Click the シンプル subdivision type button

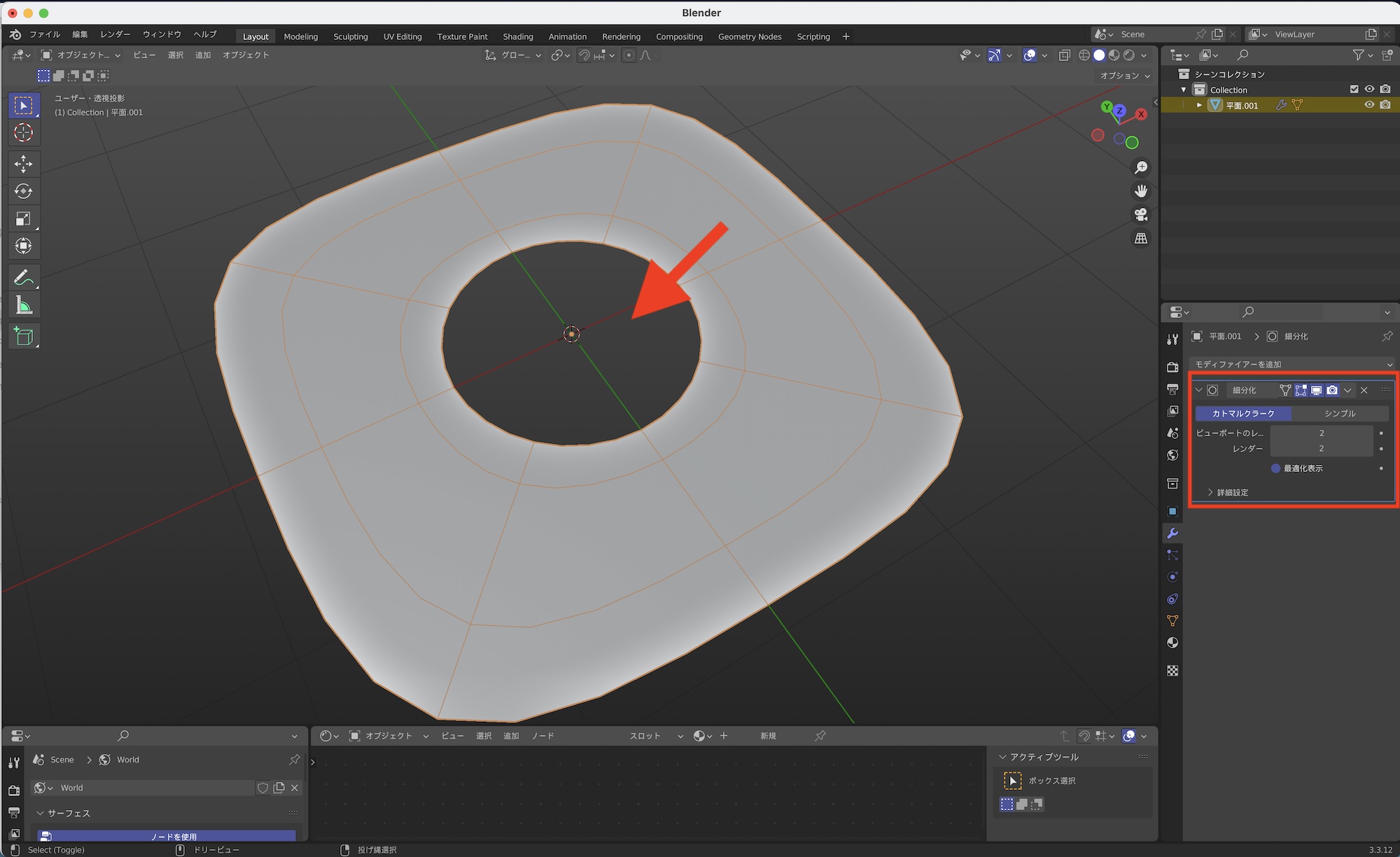coord(1339,414)
